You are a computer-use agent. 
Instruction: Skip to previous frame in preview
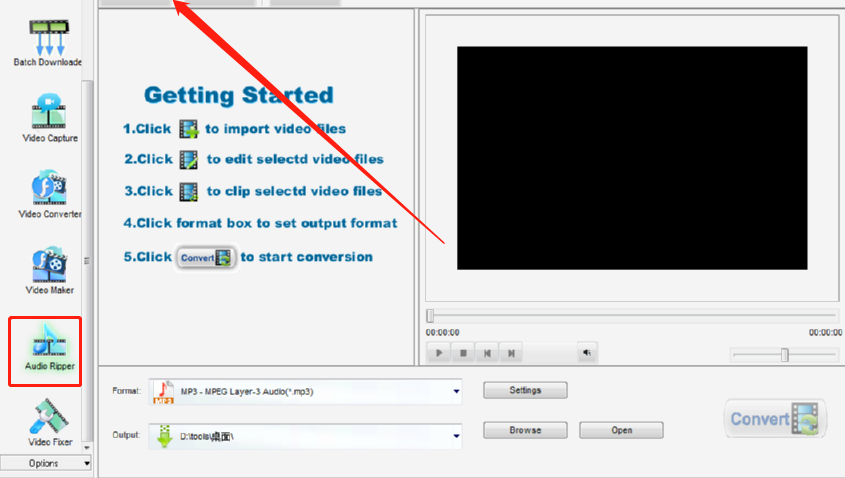(487, 353)
